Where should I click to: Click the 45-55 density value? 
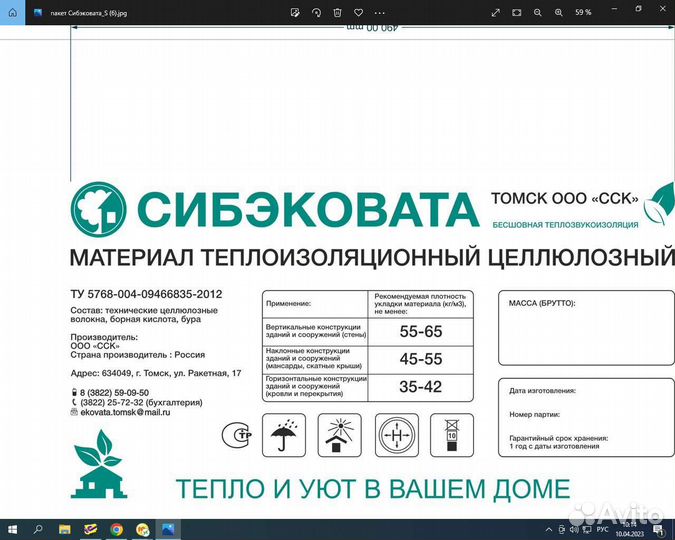click(x=421, y=359)
